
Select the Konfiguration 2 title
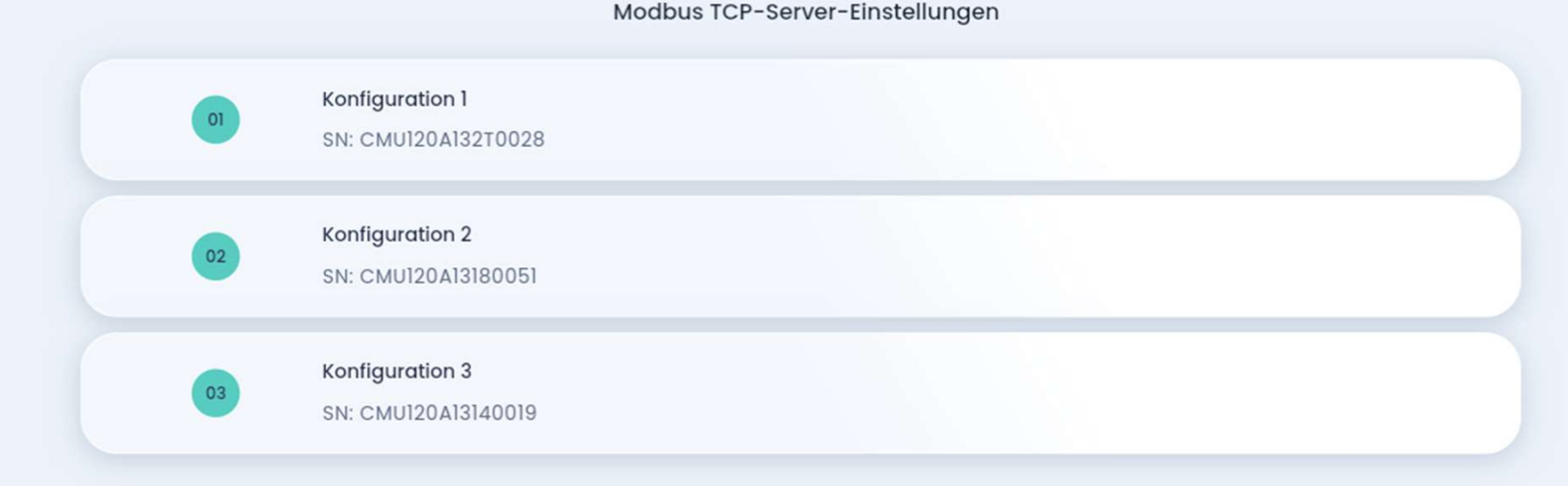click(396, 235)
